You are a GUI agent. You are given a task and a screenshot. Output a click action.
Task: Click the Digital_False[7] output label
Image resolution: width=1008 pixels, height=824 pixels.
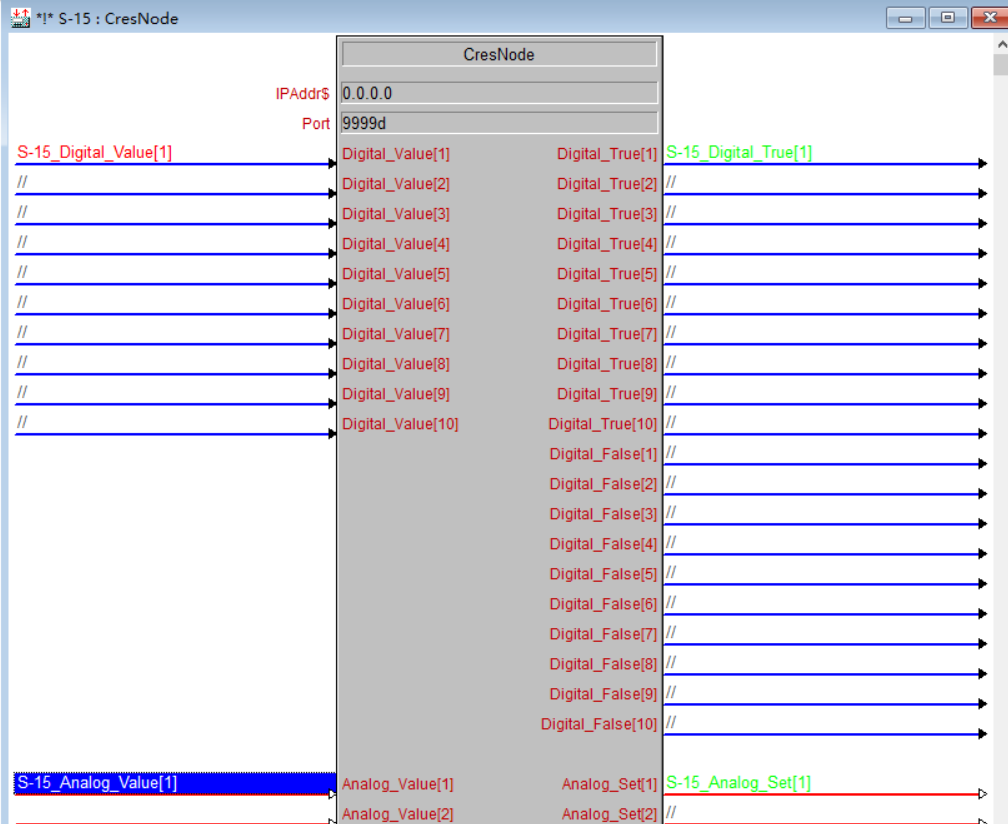coord(604,634)
